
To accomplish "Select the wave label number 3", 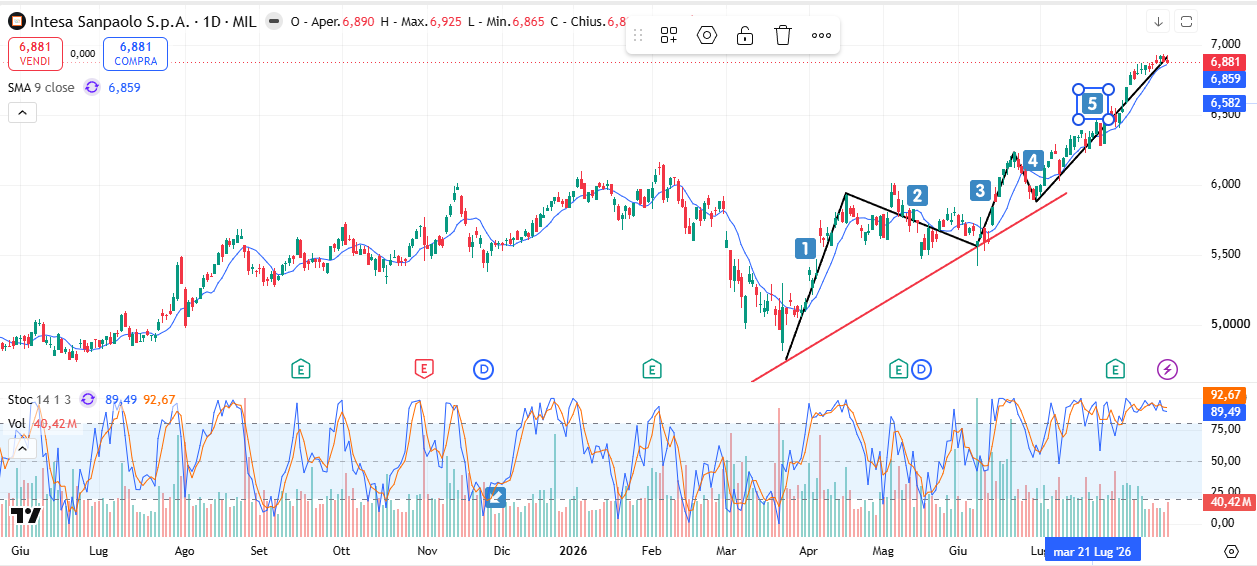I will tap(979, 190).
